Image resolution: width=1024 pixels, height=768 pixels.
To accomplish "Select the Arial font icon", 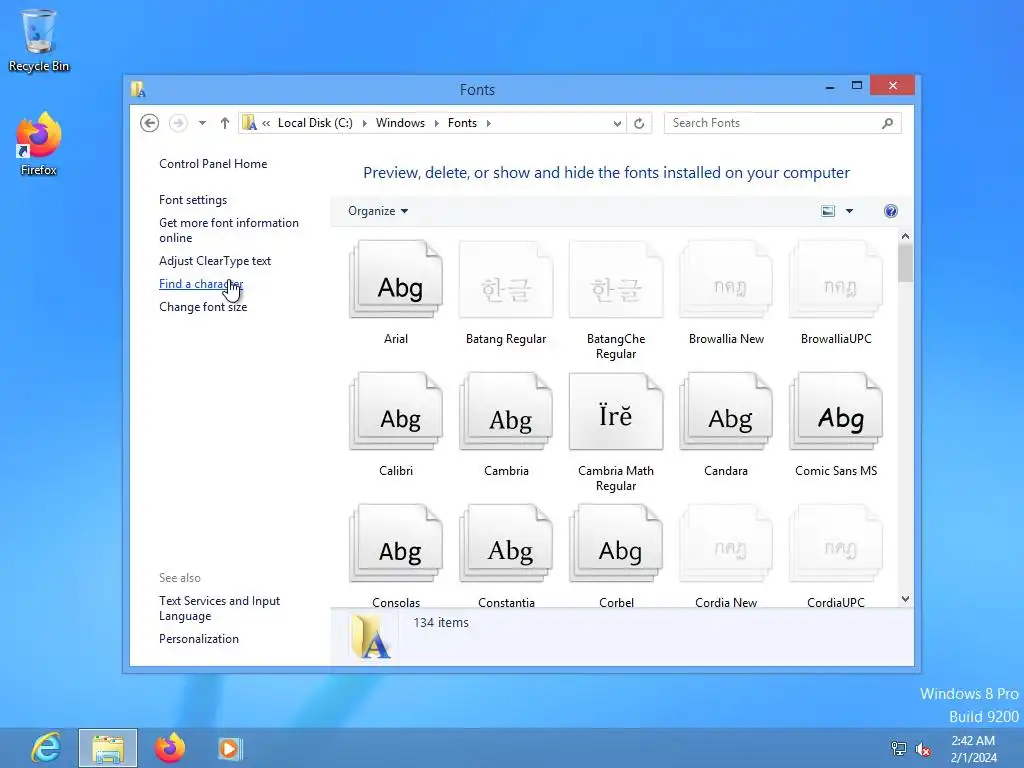I will click(396, 280).
